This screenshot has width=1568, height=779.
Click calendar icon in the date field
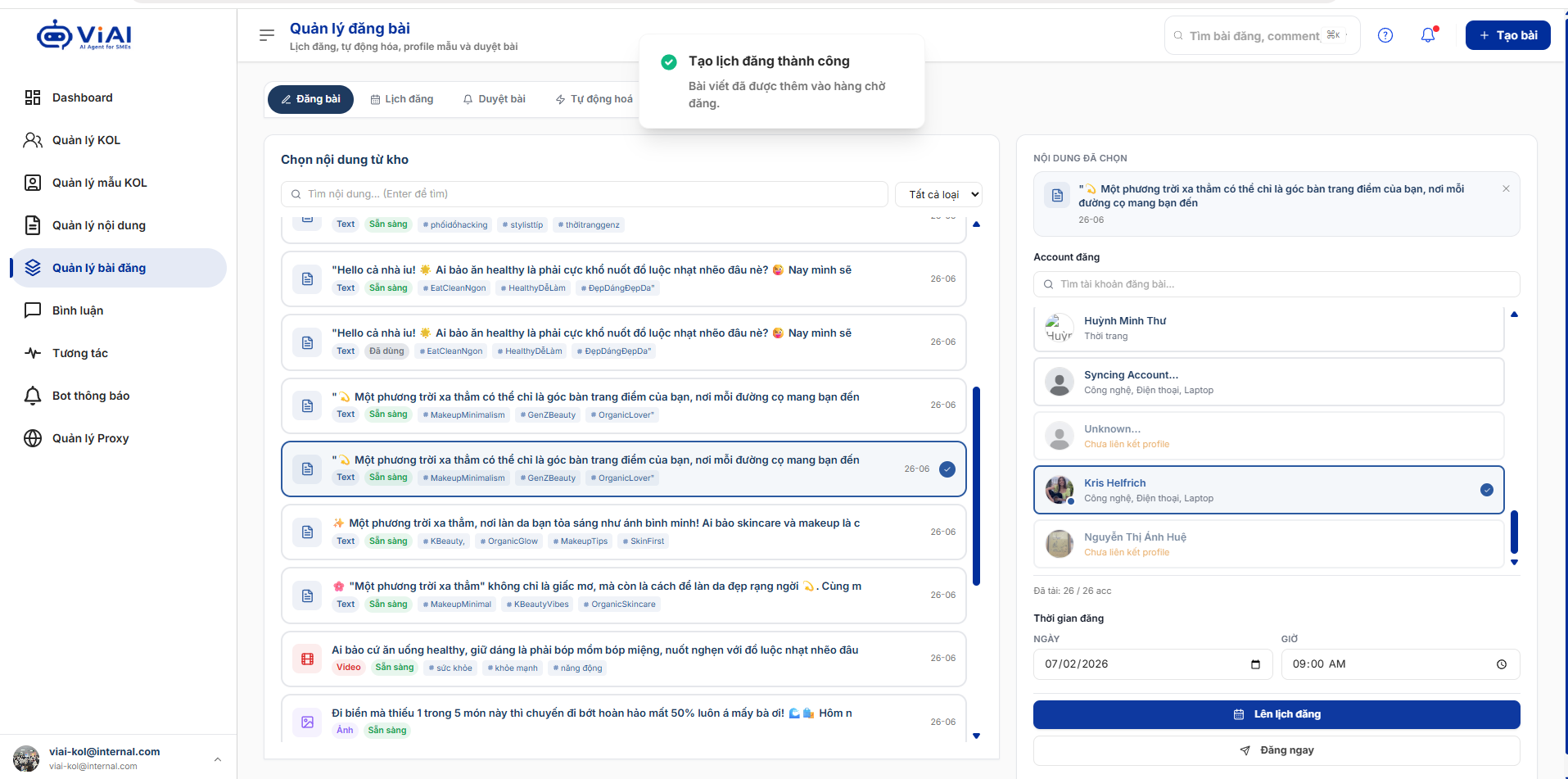click(x=1255, y=664)
